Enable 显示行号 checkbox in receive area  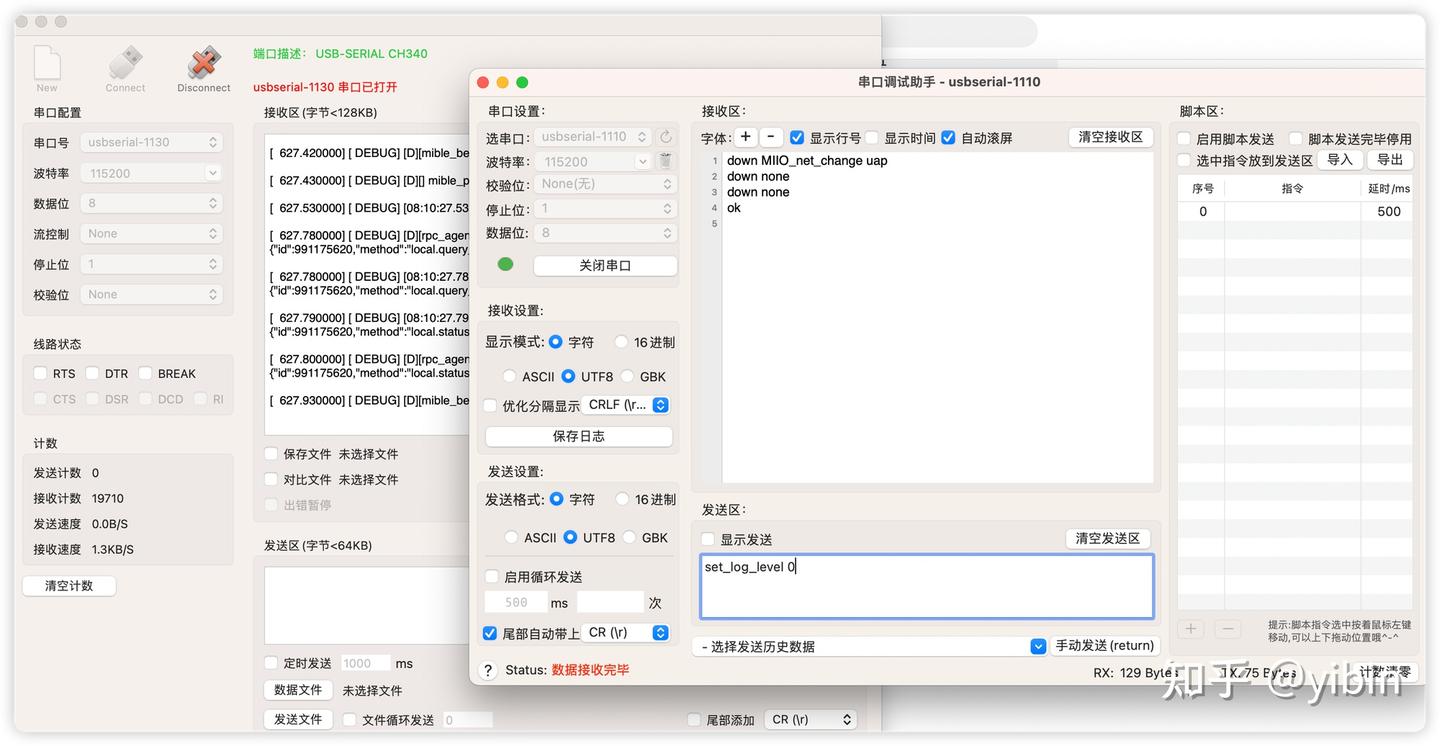[797, 138]
